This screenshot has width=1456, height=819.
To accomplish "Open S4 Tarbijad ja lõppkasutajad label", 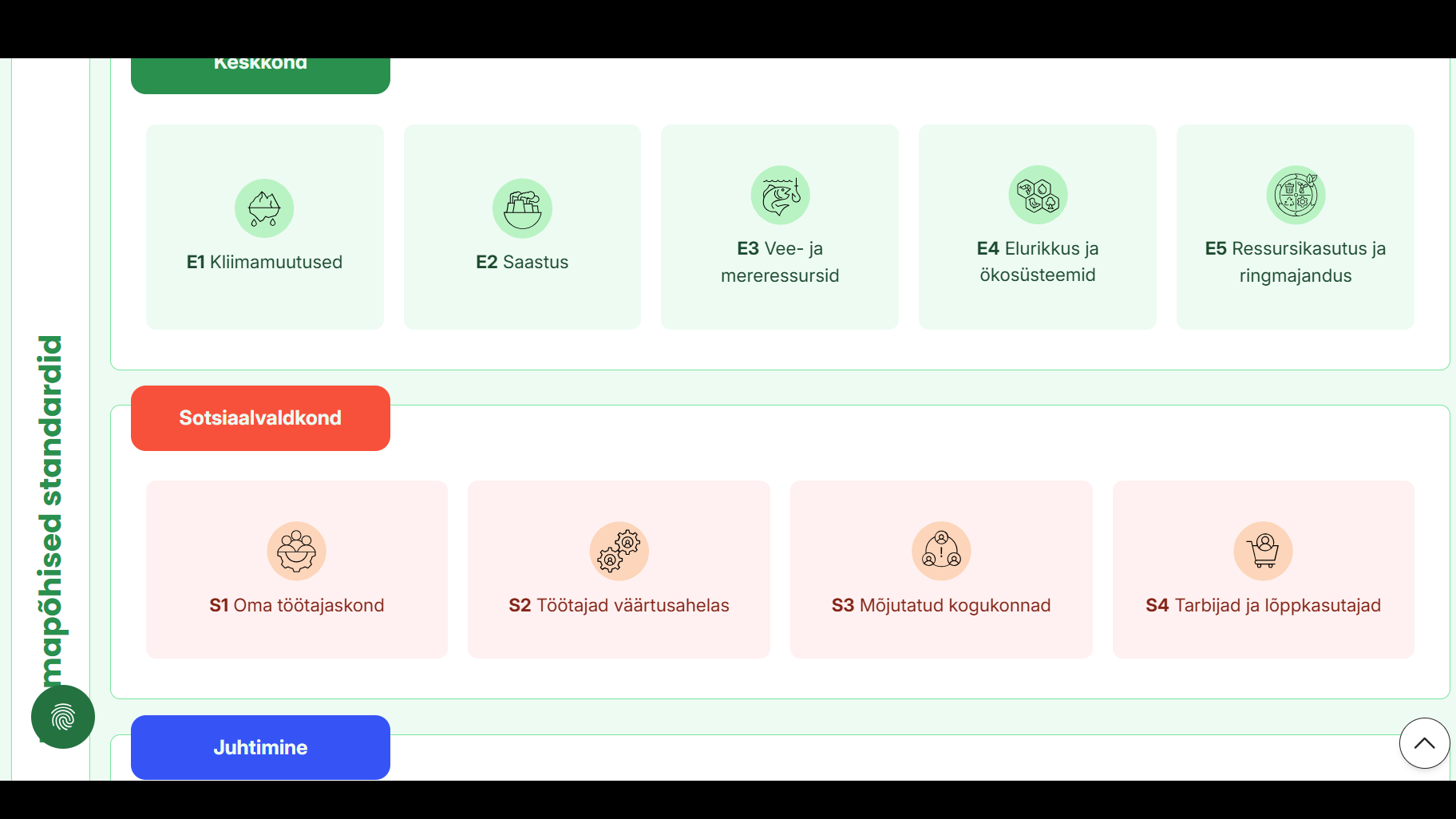I will point(1263,605).
